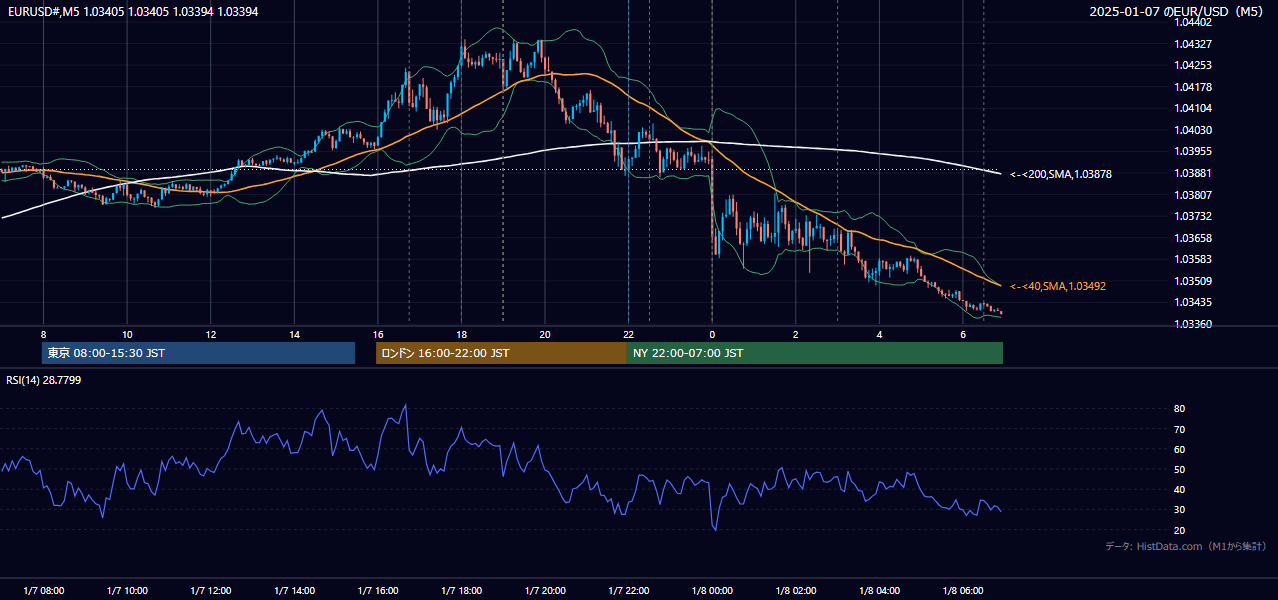Click hour 6 on the price chart axis
Viewport: 1278px width, 600px height.
tap(963, 334)
